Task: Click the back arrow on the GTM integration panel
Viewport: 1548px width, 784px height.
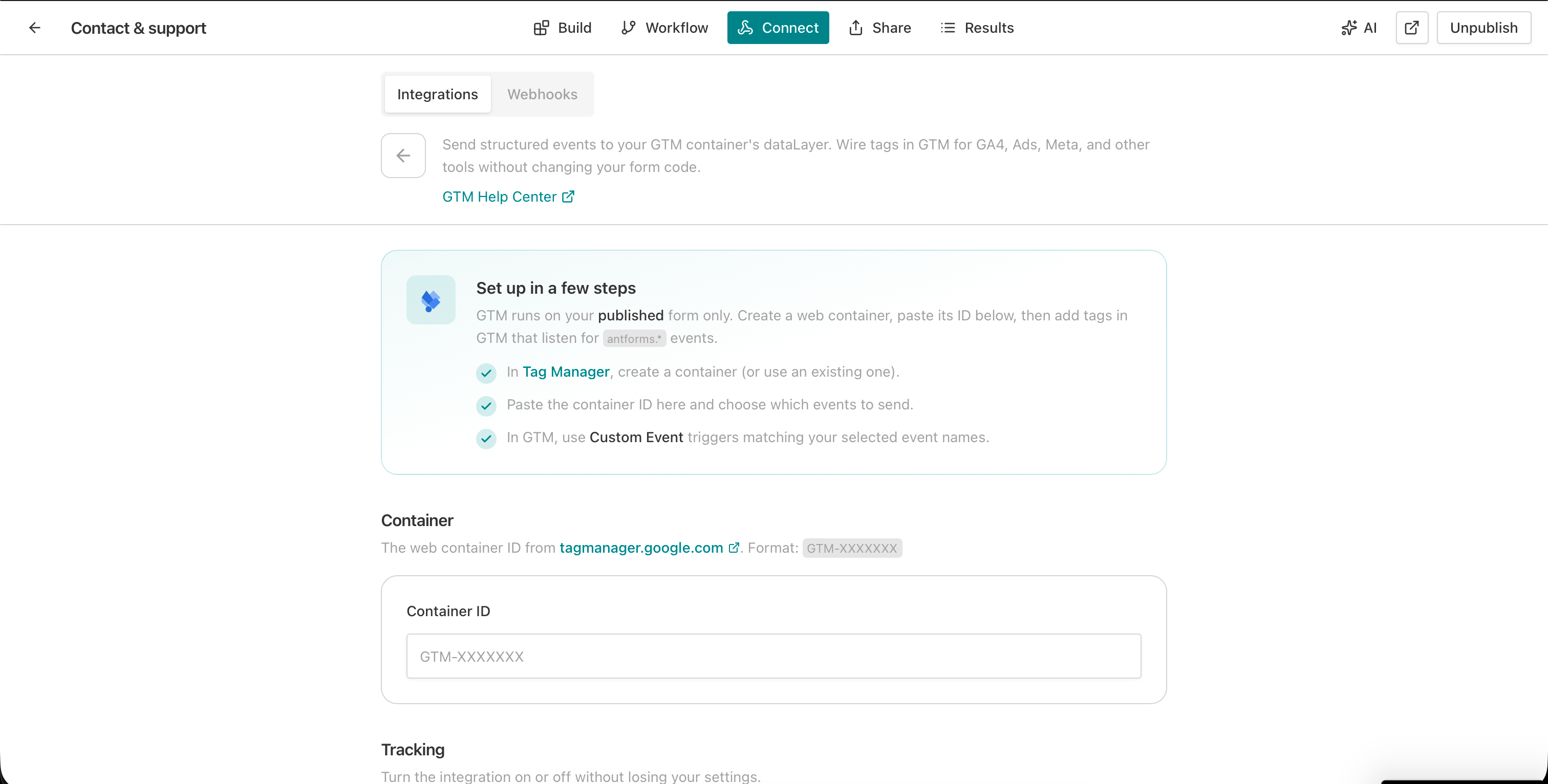Action: [403, 155]
